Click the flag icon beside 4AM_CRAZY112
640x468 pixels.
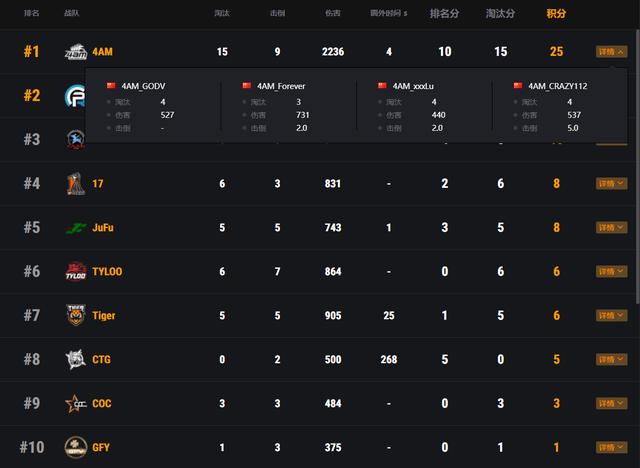[518, 86]
